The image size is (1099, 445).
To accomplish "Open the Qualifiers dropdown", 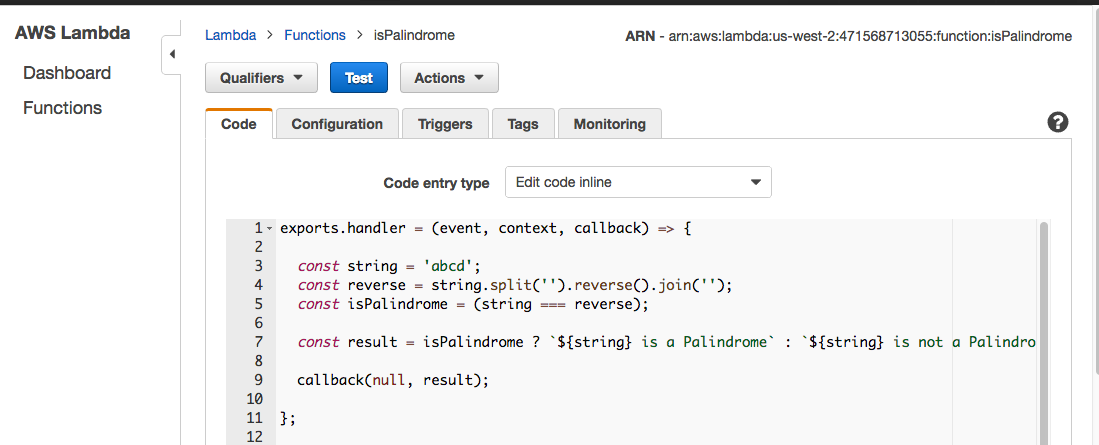I will click(261, 78).
